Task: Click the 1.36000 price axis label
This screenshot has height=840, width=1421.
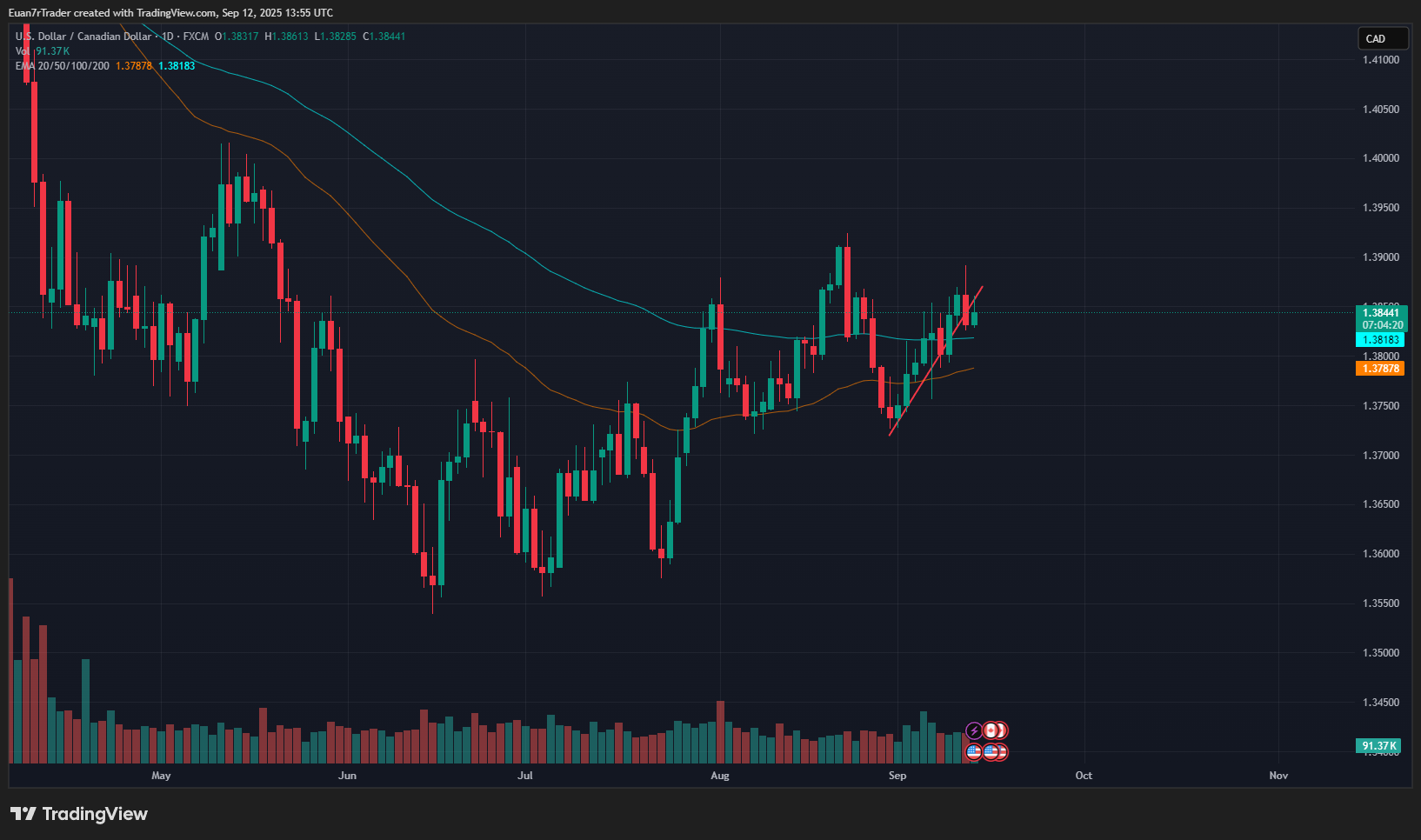Action: point(1381,554)
